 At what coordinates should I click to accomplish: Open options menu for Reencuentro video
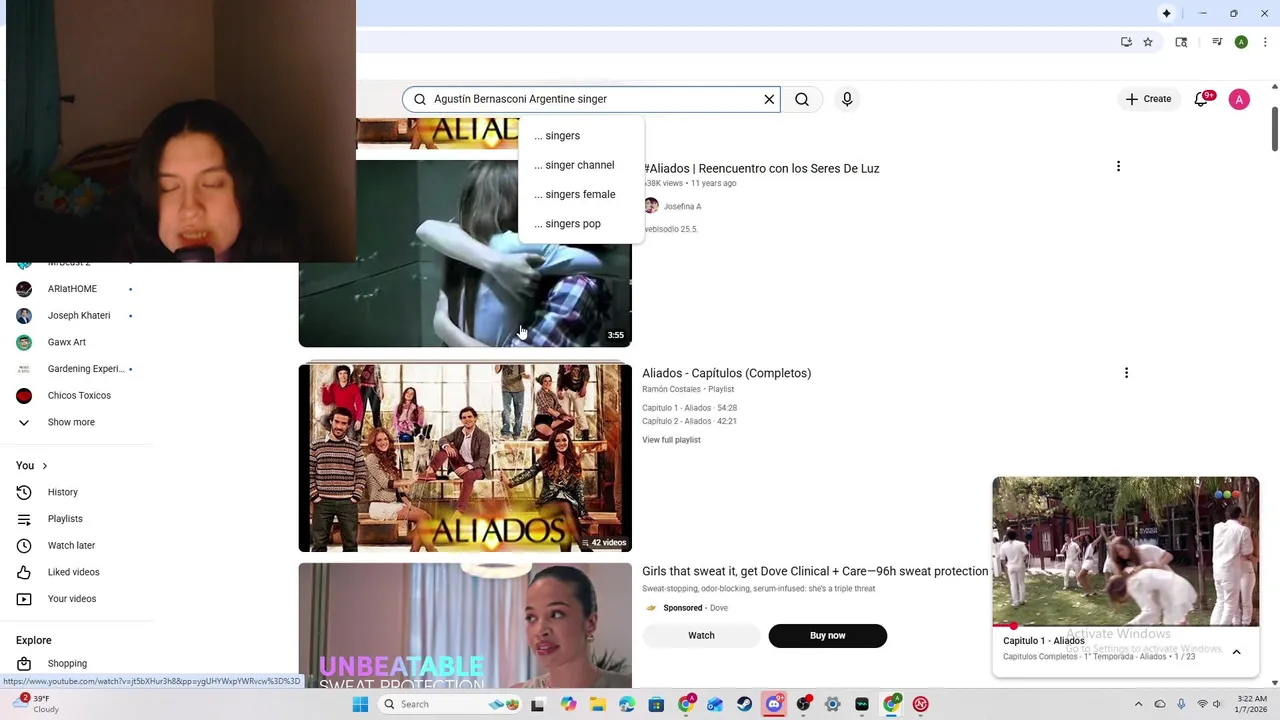pos(1118,166)
